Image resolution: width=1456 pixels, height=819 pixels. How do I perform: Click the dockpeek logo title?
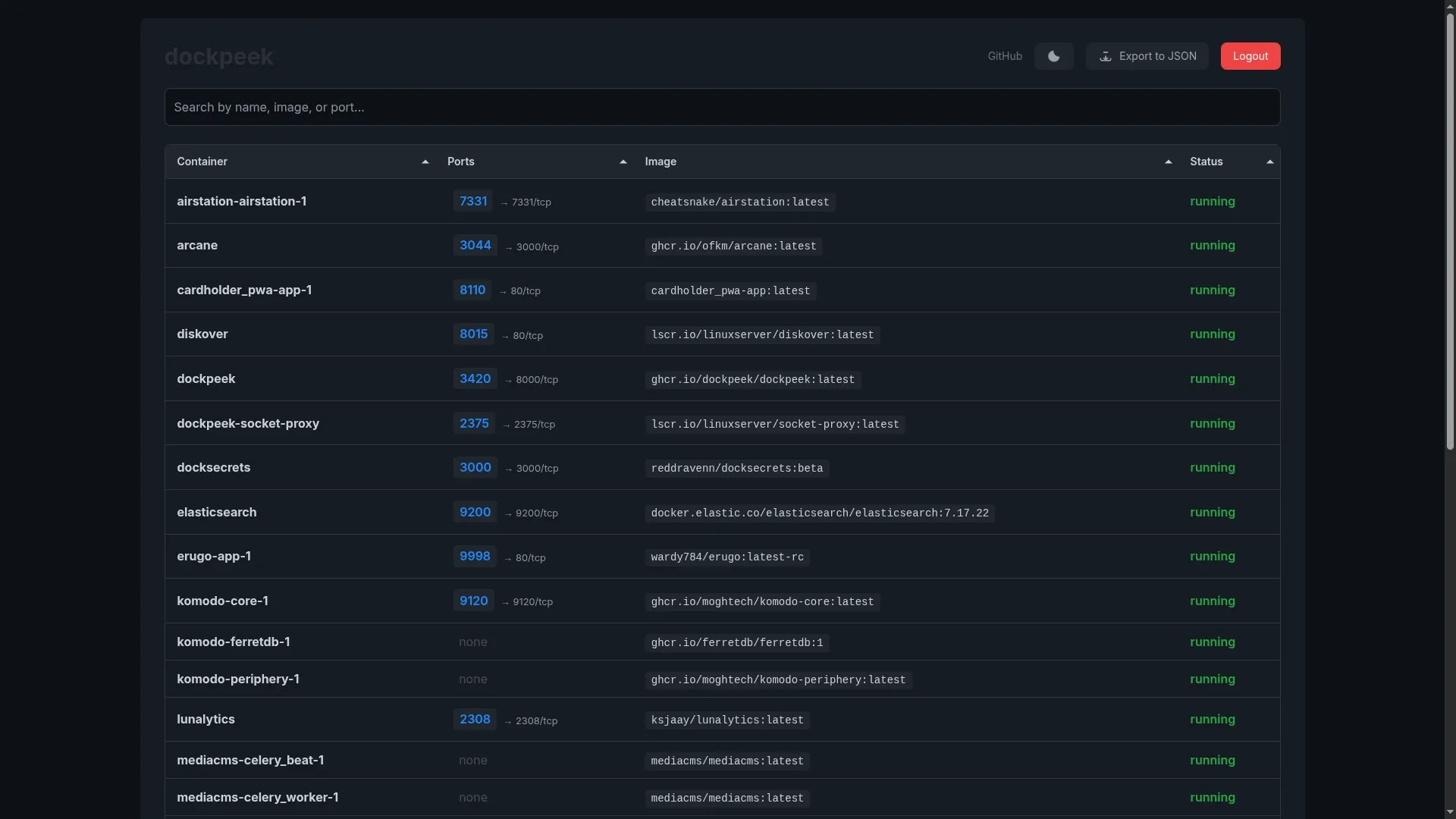(x=218, y=56)
